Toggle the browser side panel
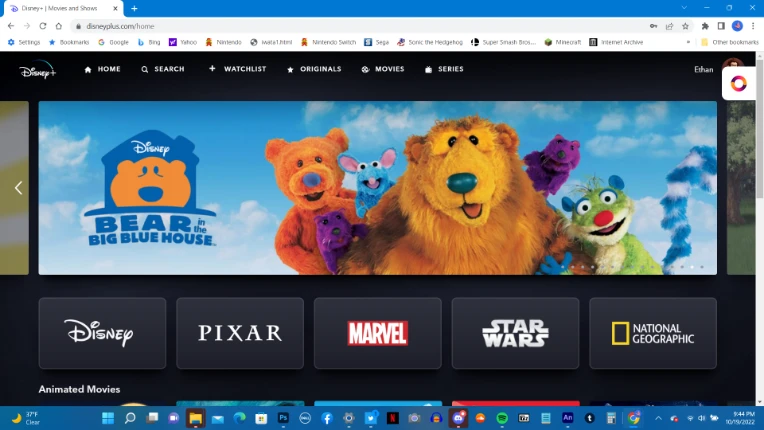This screenshot has width=764, height=430. (x=721, y=26)
